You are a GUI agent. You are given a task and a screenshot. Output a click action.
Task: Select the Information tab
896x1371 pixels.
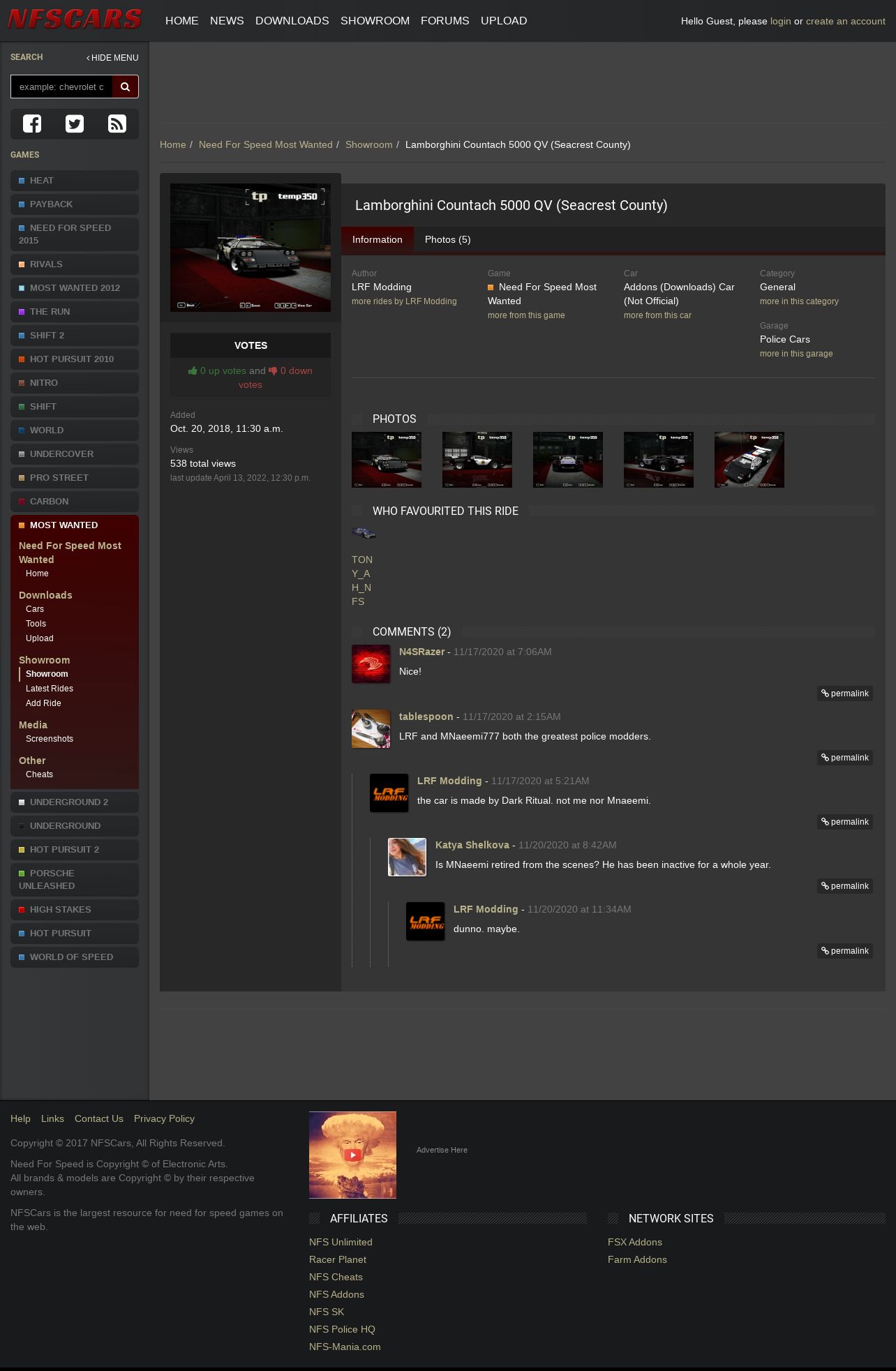378,239
